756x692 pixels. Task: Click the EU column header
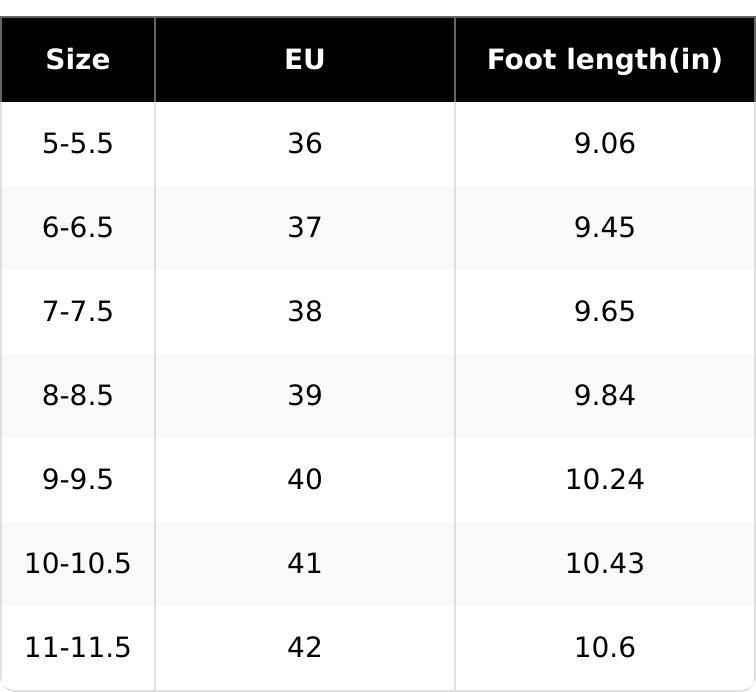tap(305, 60)
